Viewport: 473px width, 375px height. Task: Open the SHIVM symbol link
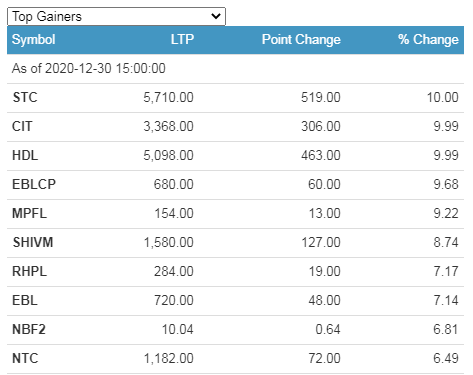pos(33,243)
